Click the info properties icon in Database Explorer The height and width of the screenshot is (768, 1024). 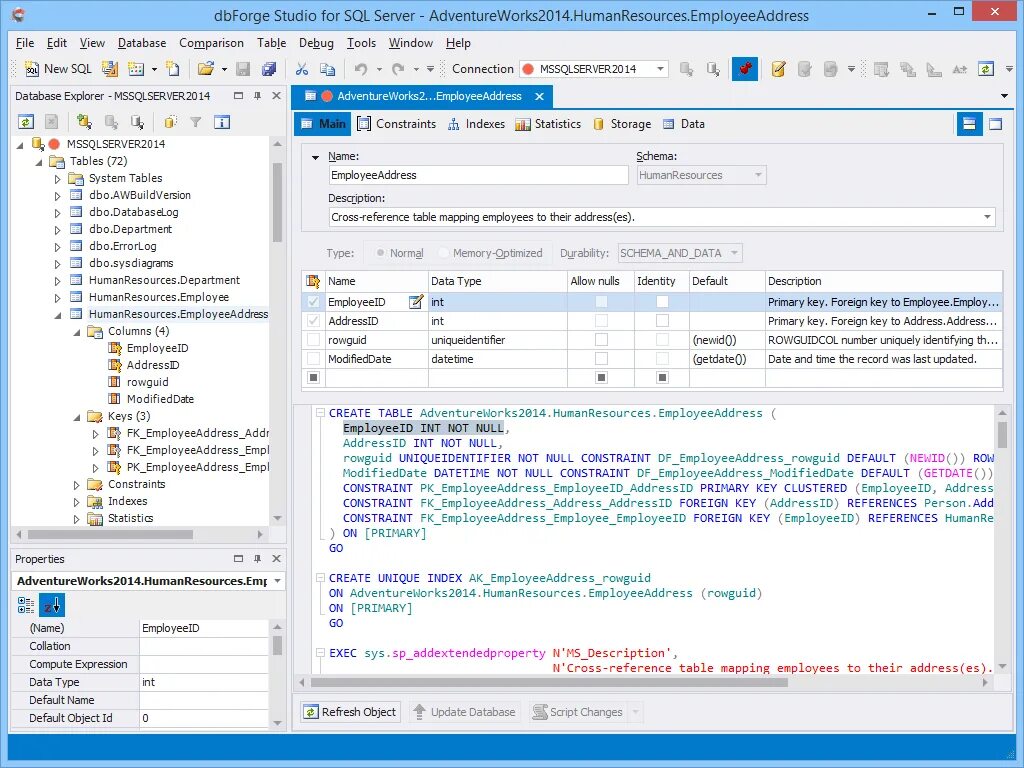coord(222,121)
